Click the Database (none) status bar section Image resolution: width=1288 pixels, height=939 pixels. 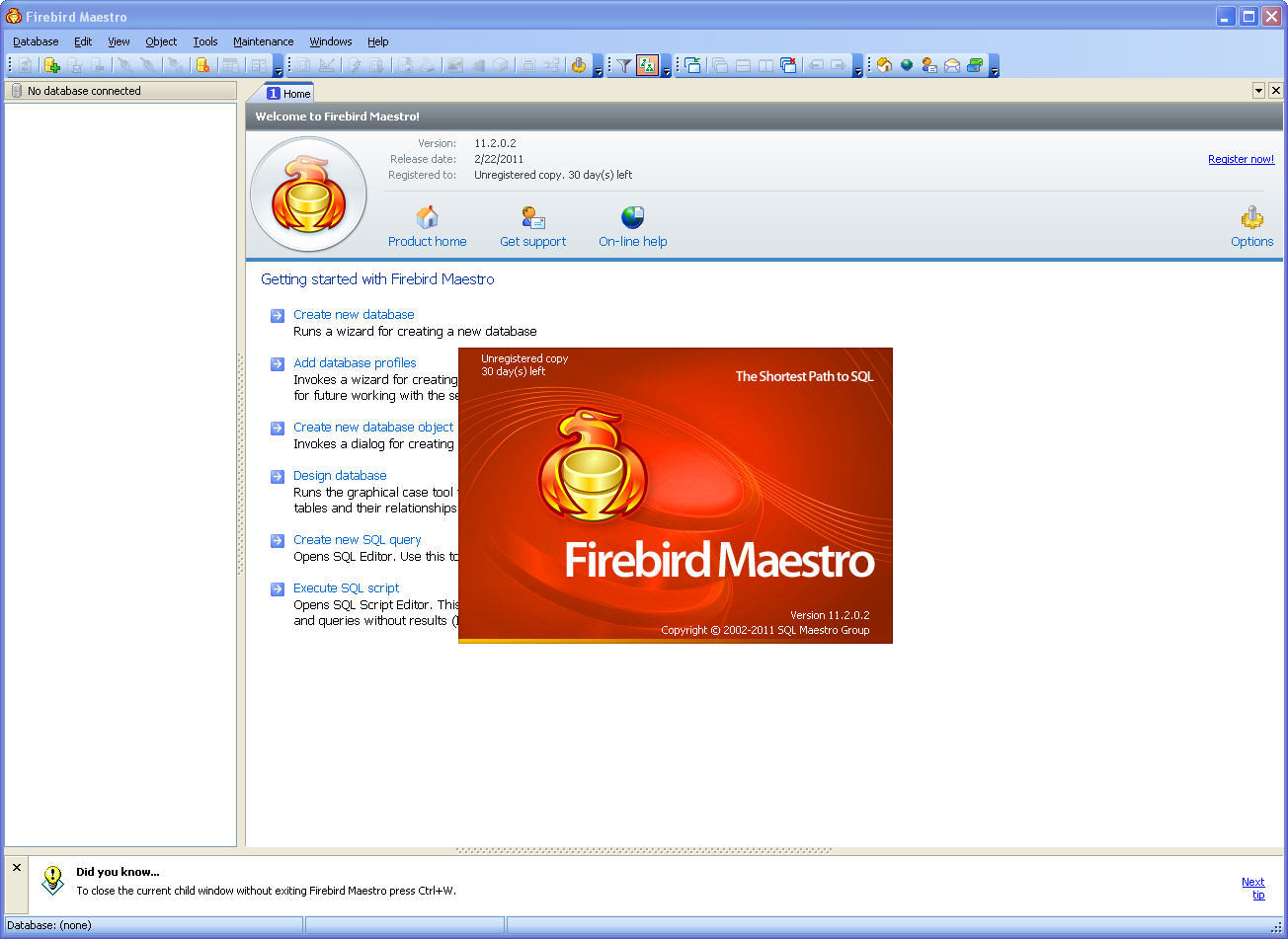[x=153, y=925]
